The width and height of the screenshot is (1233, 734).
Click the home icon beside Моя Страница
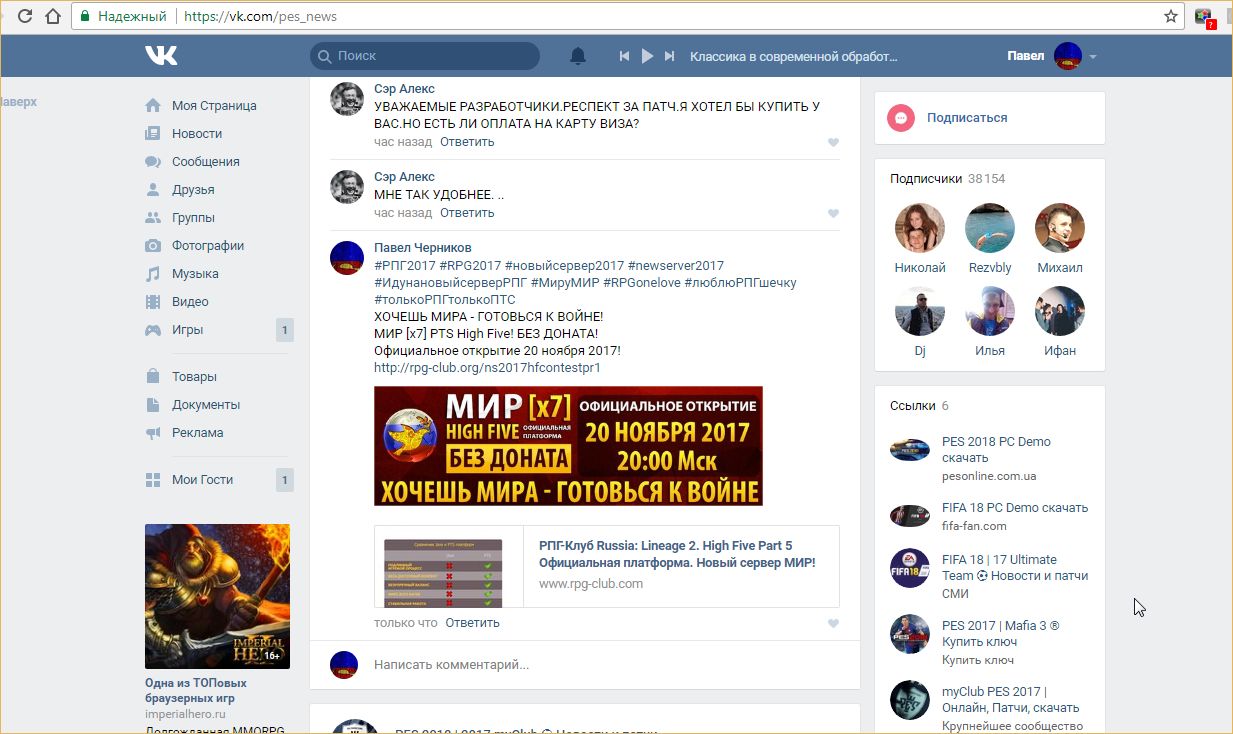click(153, 106)
